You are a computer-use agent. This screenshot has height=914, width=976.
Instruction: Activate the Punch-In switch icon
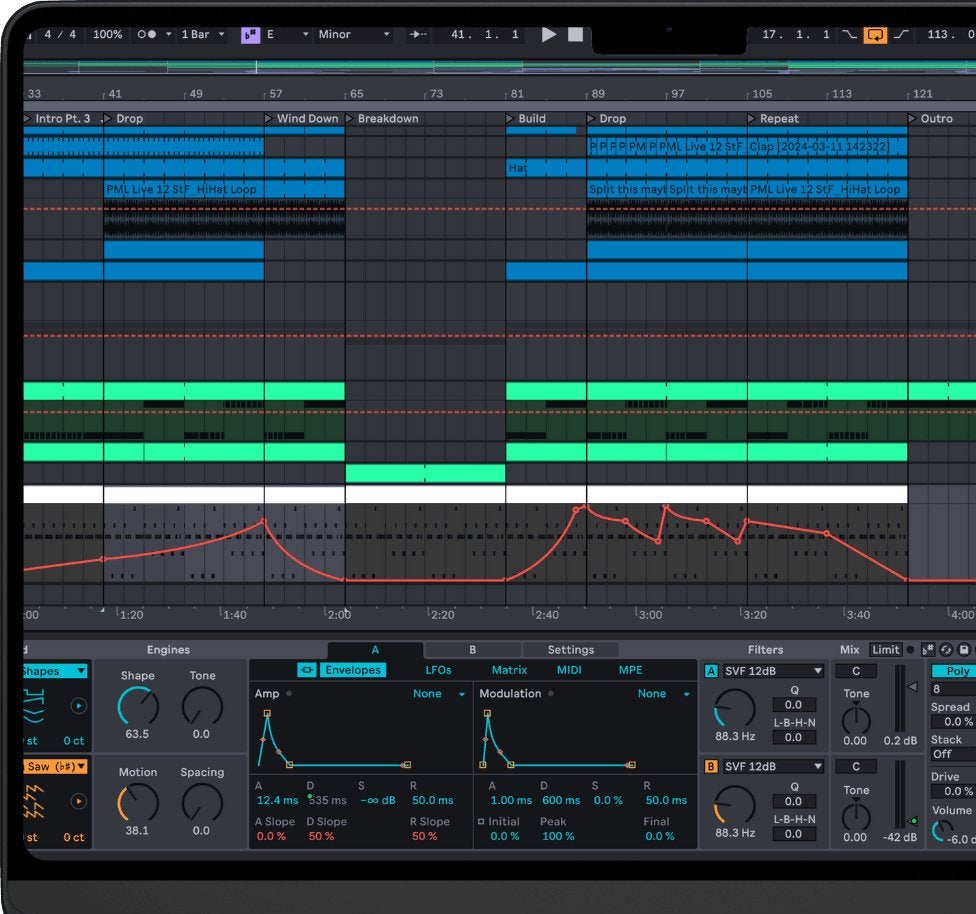click(x=849, y=34)
